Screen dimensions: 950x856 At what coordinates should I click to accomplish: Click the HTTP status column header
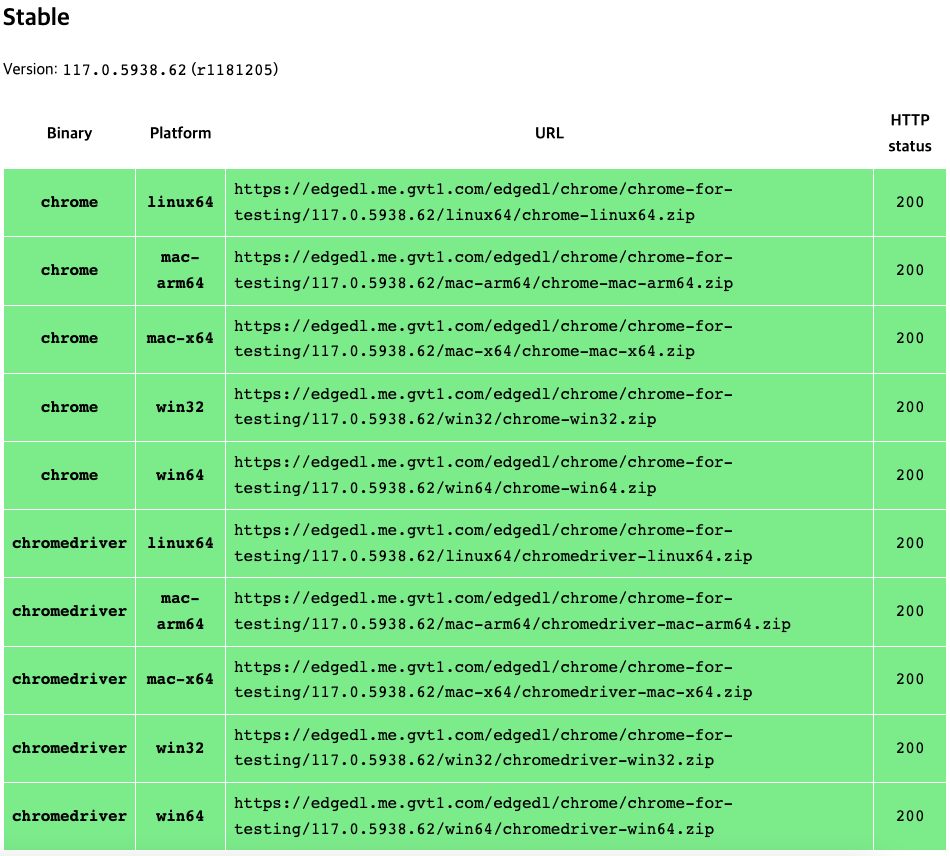pos(910,133)
